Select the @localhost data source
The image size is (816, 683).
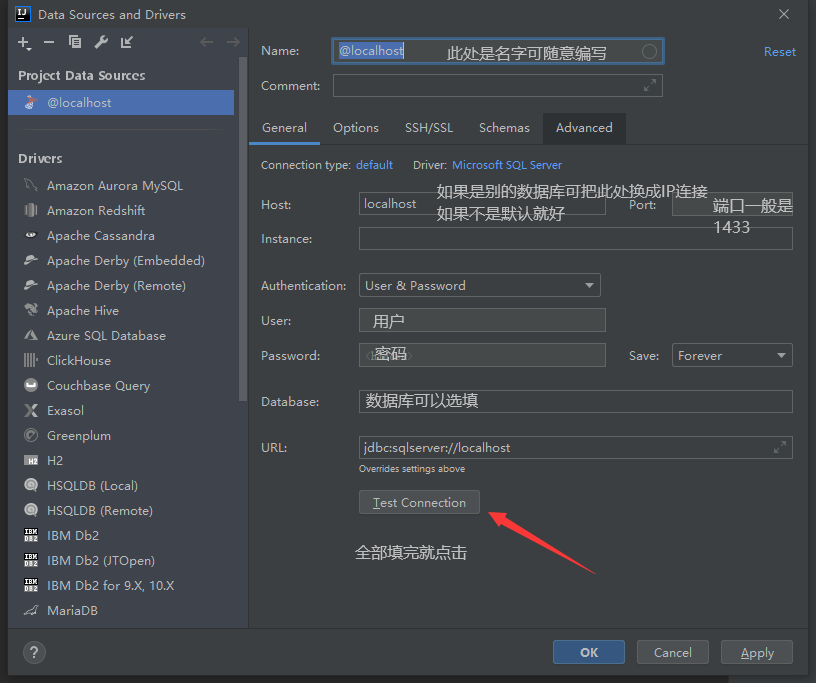pos(121,103)
